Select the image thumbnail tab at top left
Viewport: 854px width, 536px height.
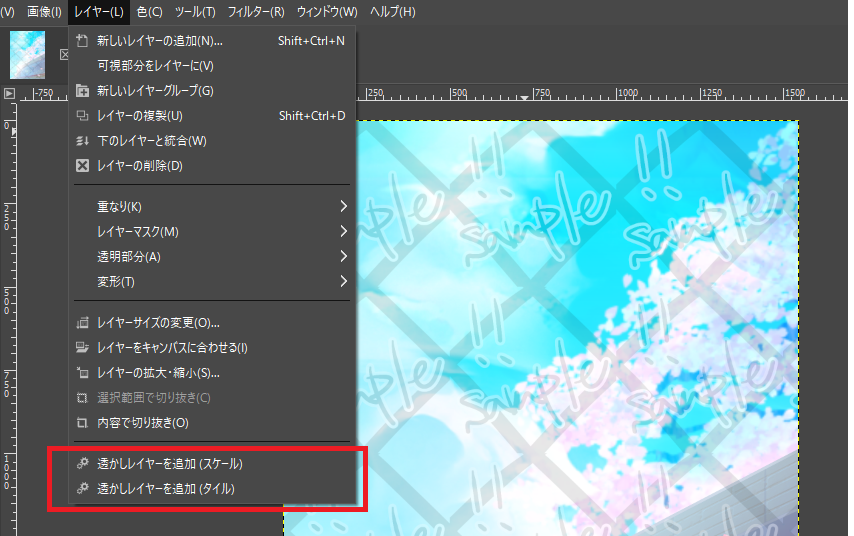pyautogui.click(x=27, y=55)
